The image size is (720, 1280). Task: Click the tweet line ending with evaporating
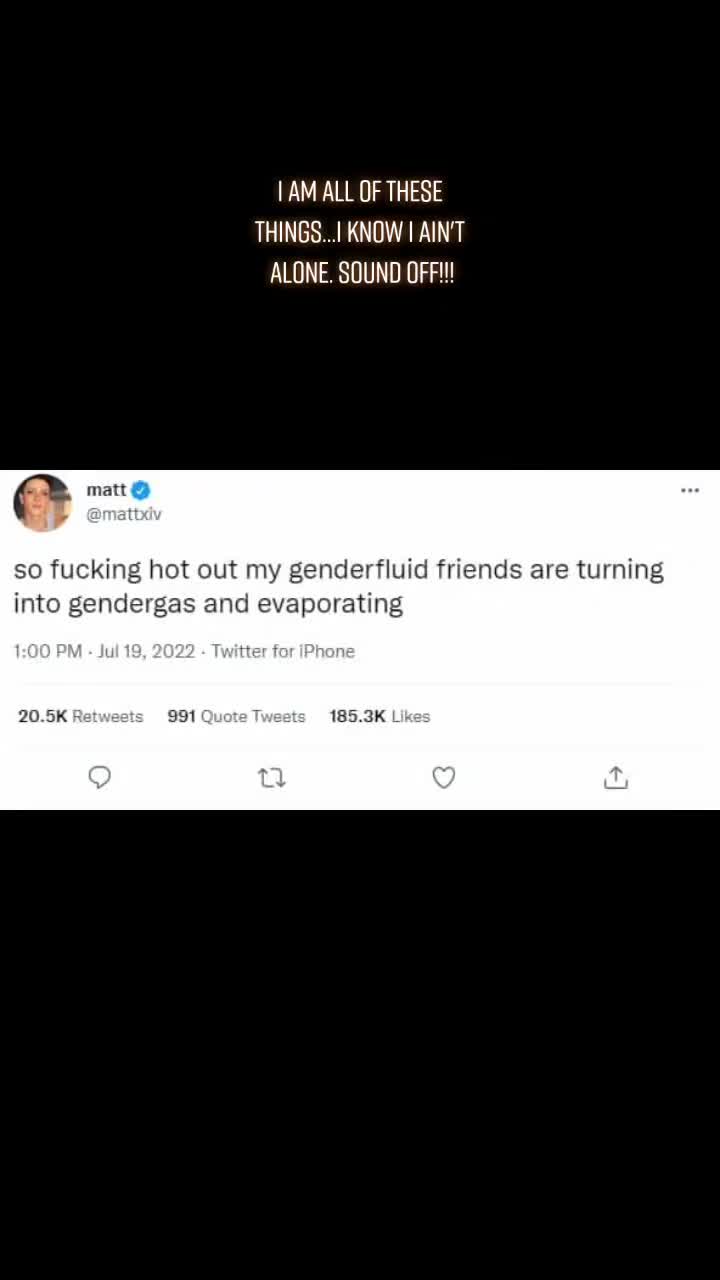coord(208,605)
